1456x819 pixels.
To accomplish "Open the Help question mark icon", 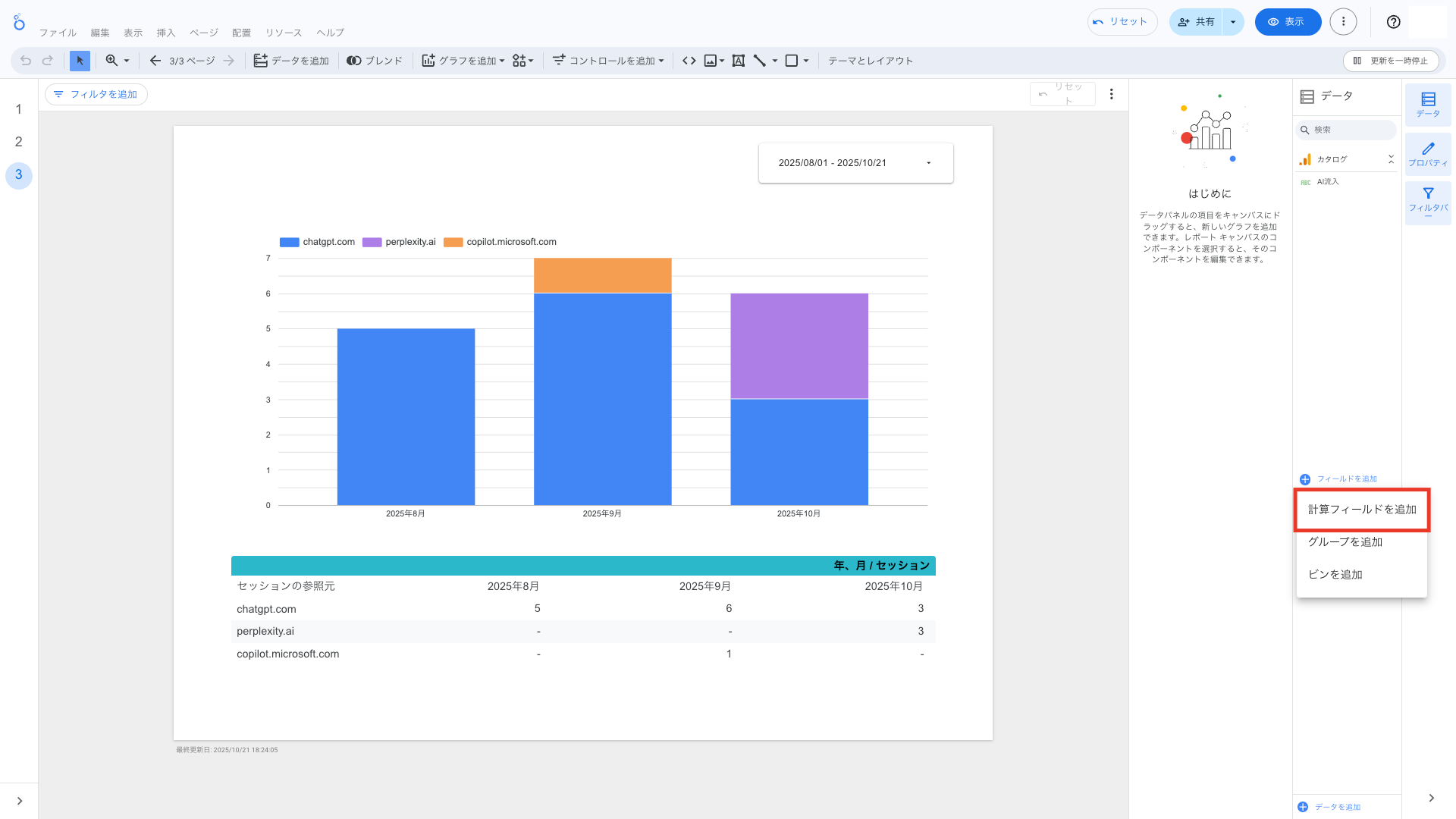I will click(x=1393, y=22).
